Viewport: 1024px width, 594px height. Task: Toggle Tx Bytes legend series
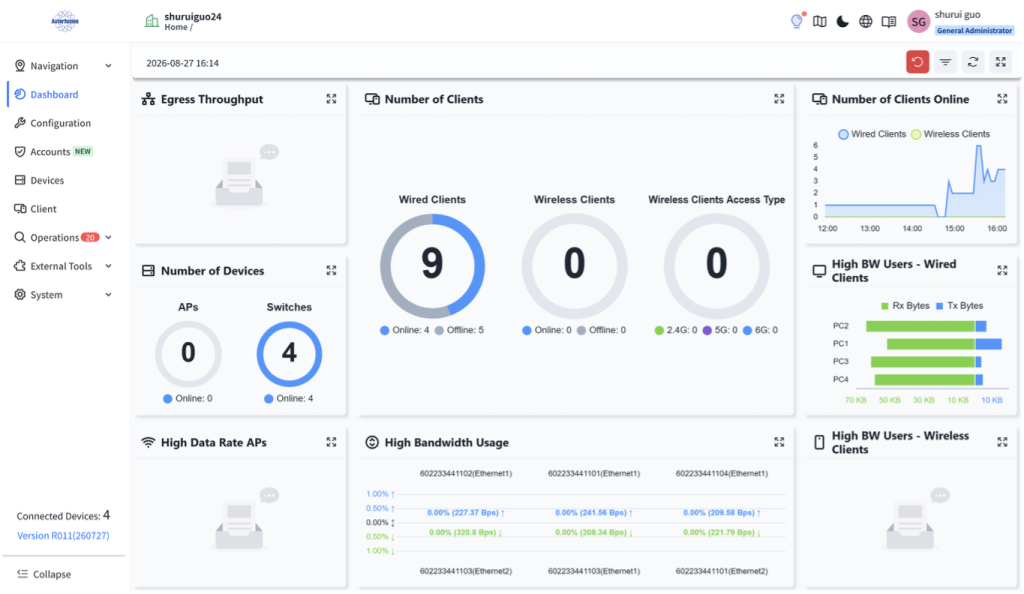point(959,305)
